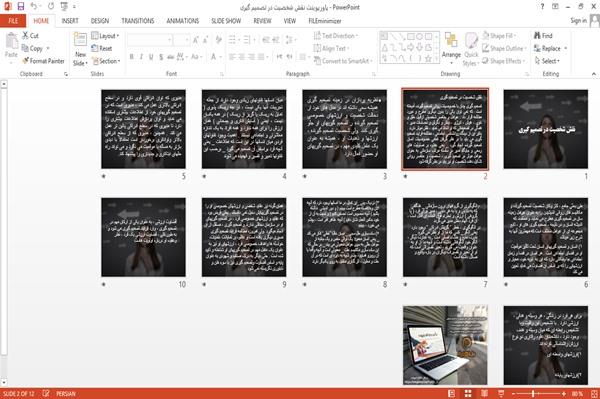The width and height of the screenshot is (600, 399).
Task: Click Find in the Editing group
Action: click(543, 36)
